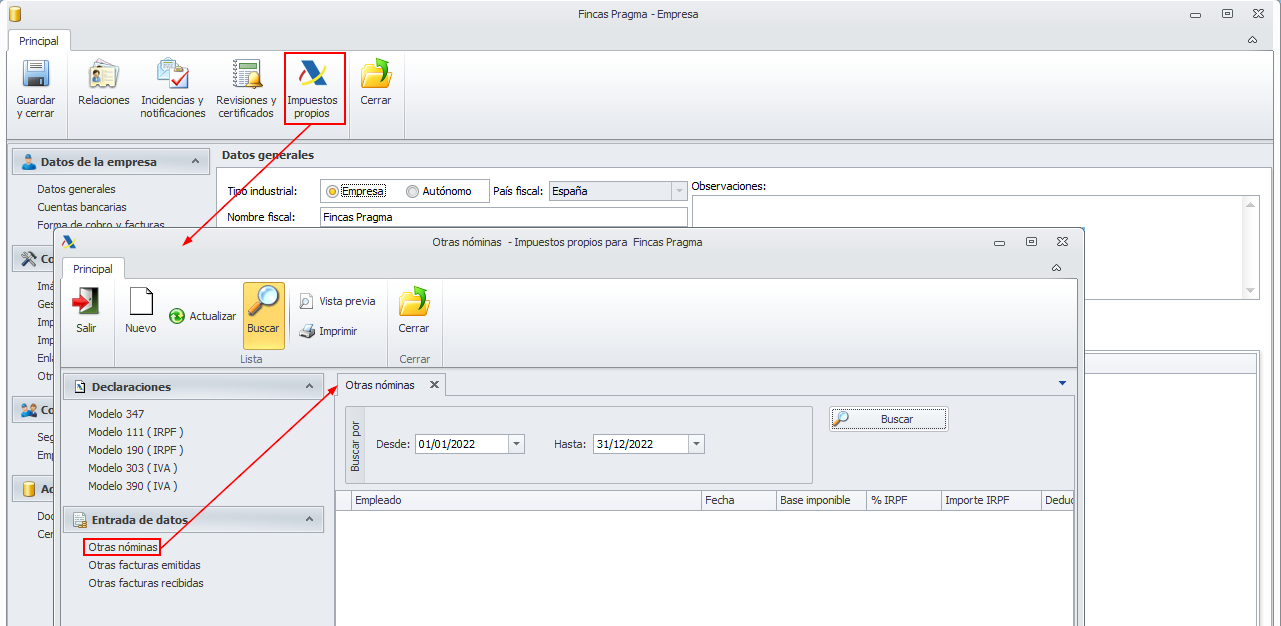Screen dimensions: 1281x626
Task: Click Salir icon in Otras nóminas window
Action: point(86,301)
